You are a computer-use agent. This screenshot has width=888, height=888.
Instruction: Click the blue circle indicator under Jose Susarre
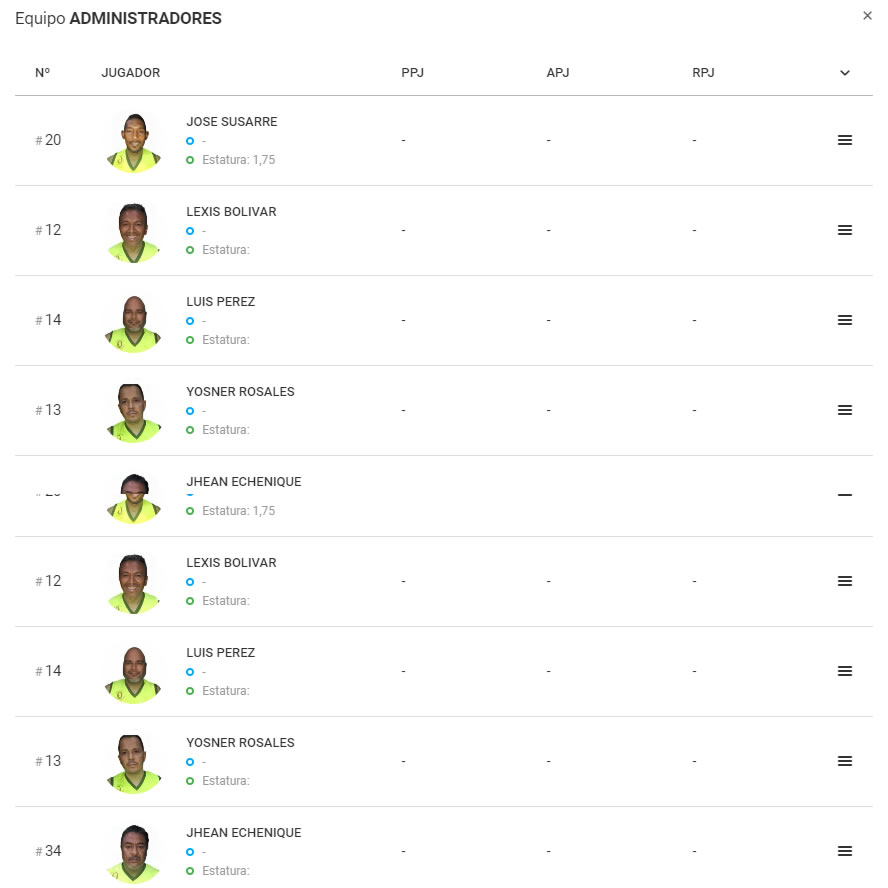(190, 141)
